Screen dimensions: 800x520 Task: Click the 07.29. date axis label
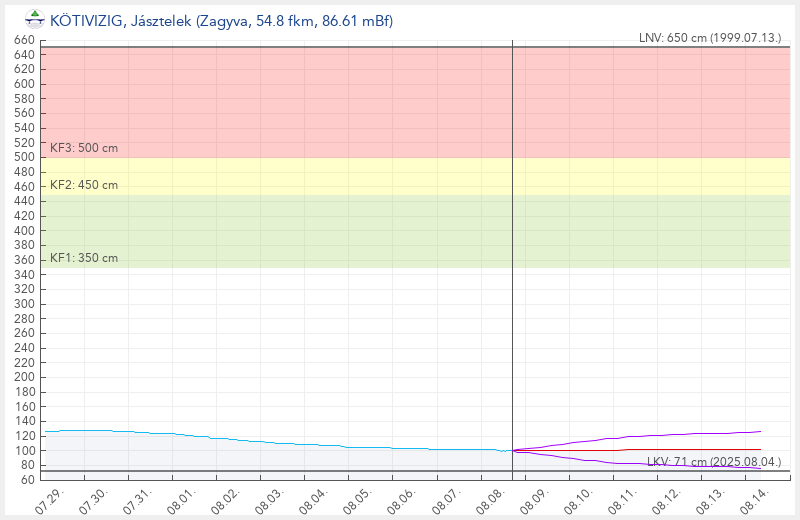[47, 501]
